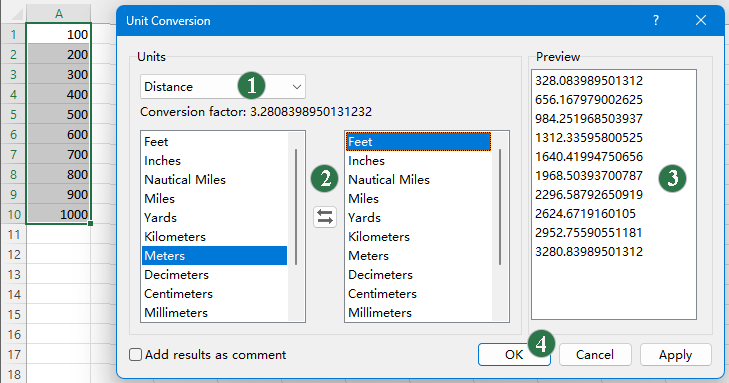The image size is (729, 383).
Task: Select cell A1 containing 100
Action: tap(59, 34)
